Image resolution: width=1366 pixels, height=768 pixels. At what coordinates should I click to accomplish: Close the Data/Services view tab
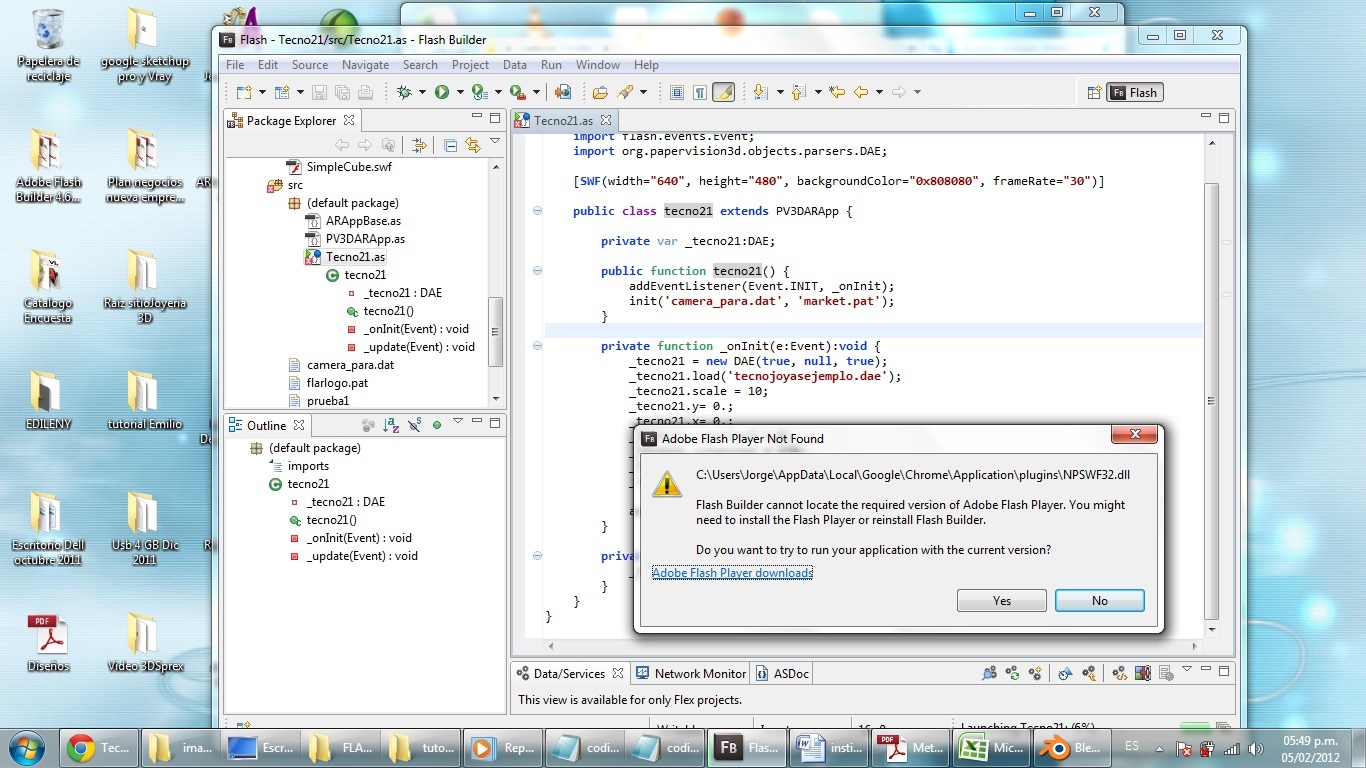click(x=618, y=673)
